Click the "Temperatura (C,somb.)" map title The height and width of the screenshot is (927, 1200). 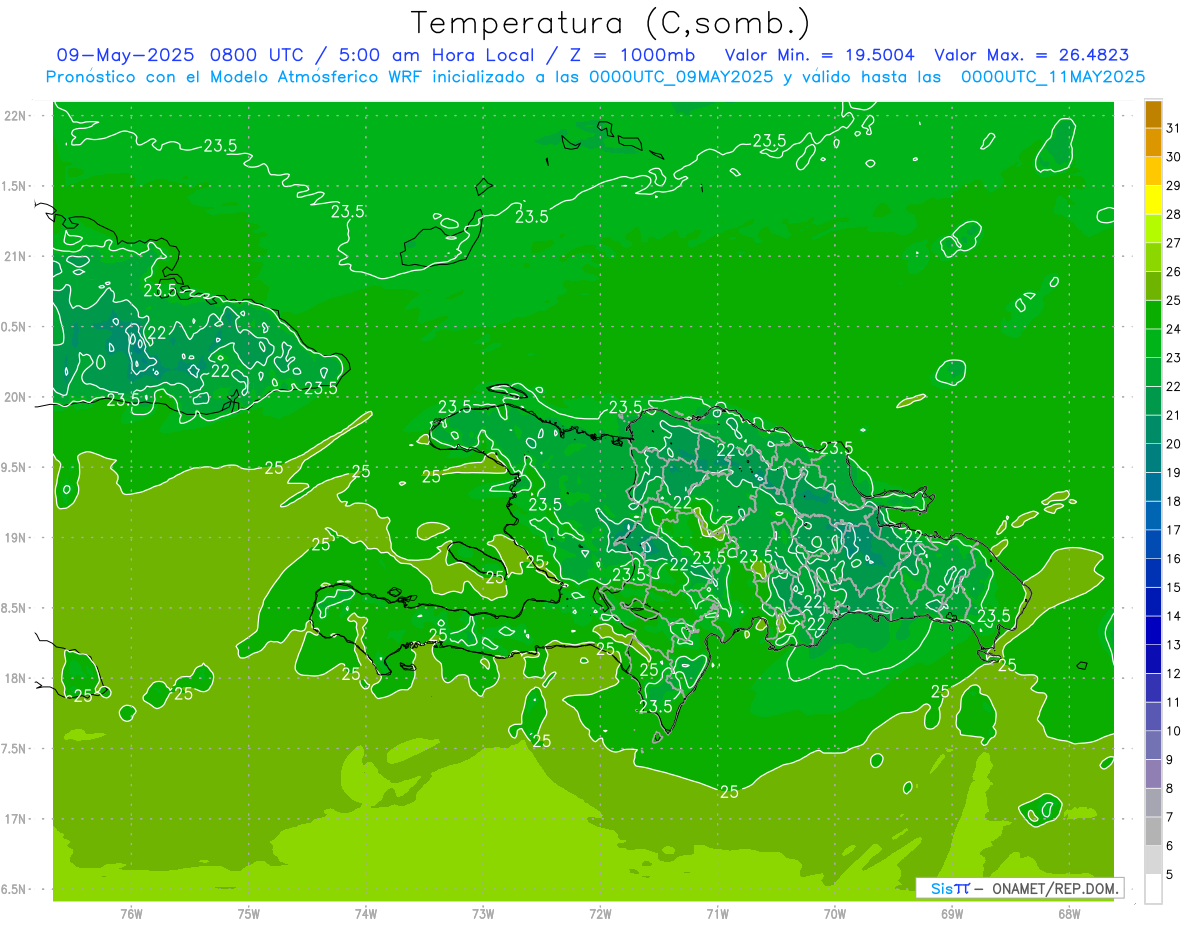[611, 23]
